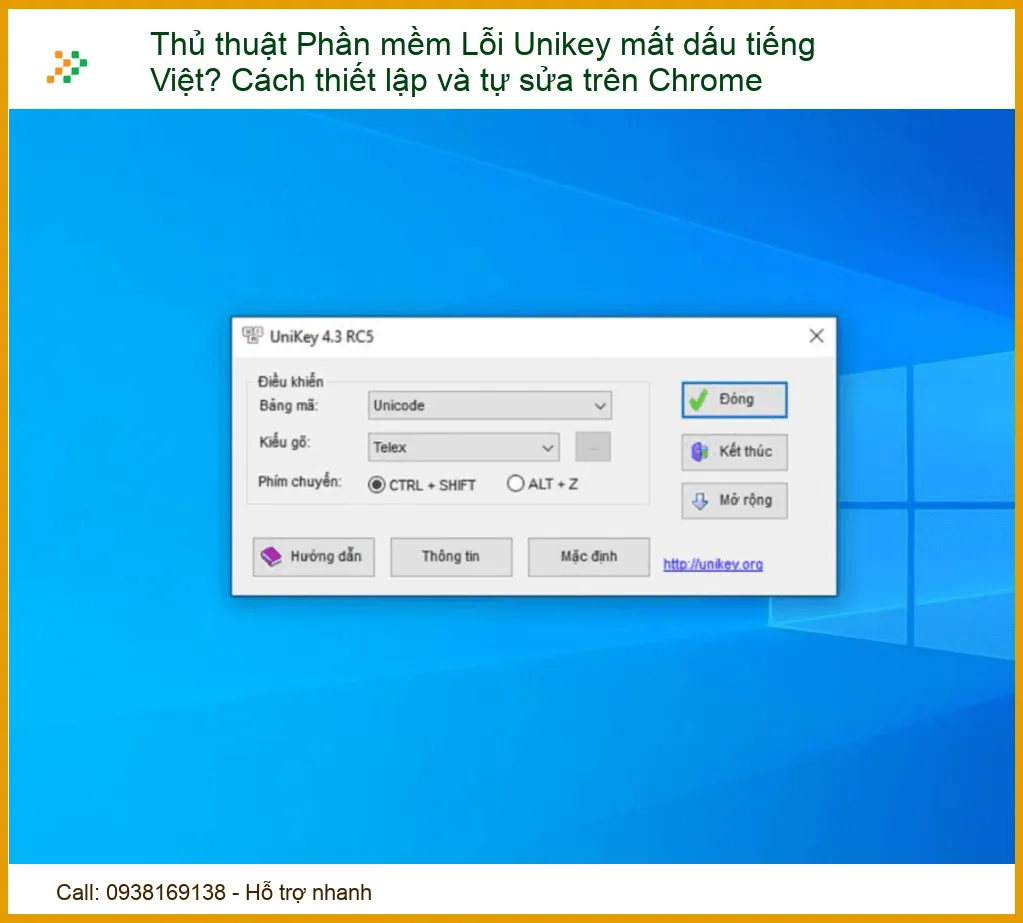The image size is (1023, 923).
Task: Open the http://unikey.org link
Action: [713, 564]
